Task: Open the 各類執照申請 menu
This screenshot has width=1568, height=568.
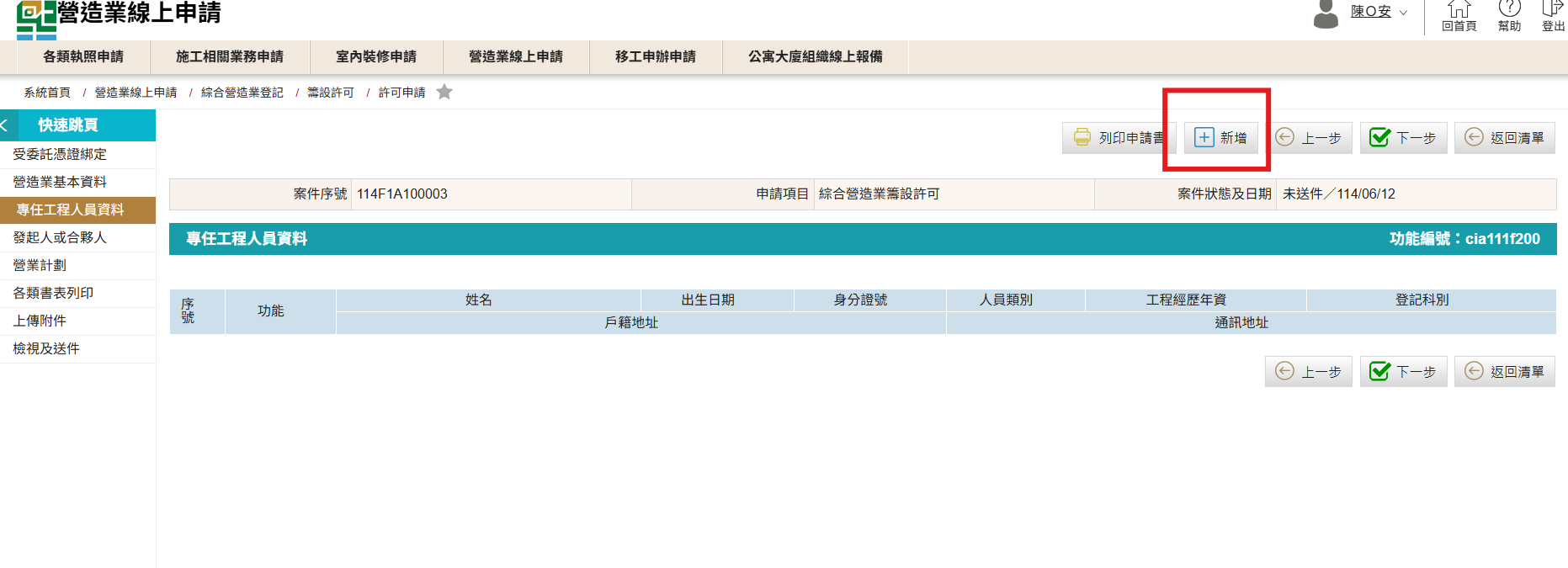Action: [83, 57]
